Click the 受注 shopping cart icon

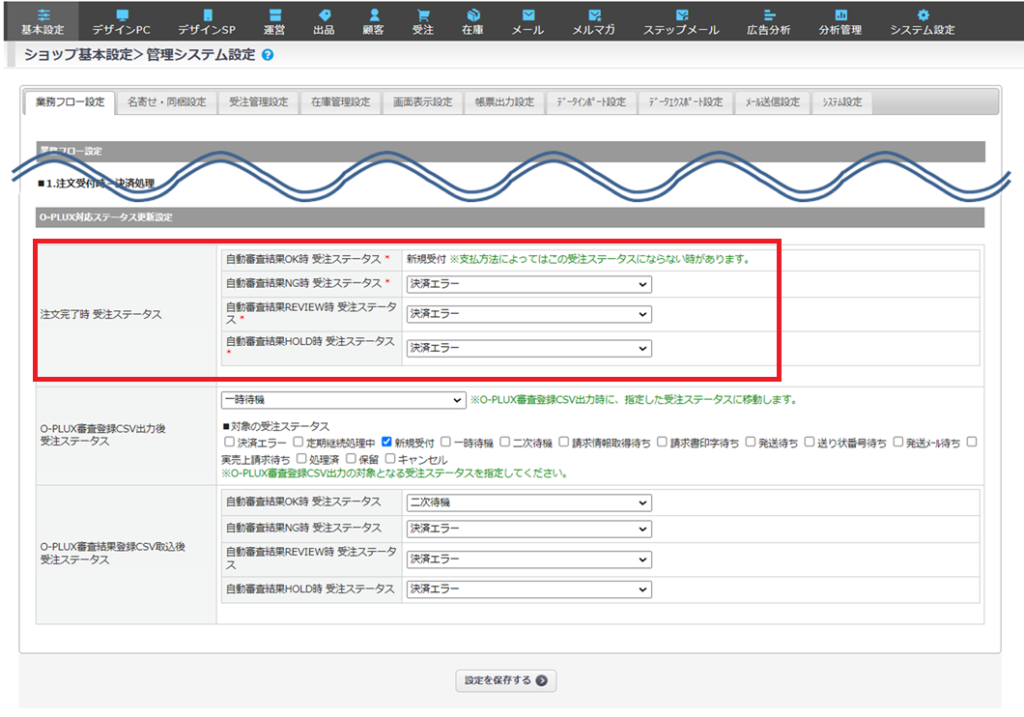click(x=423, y=15)
